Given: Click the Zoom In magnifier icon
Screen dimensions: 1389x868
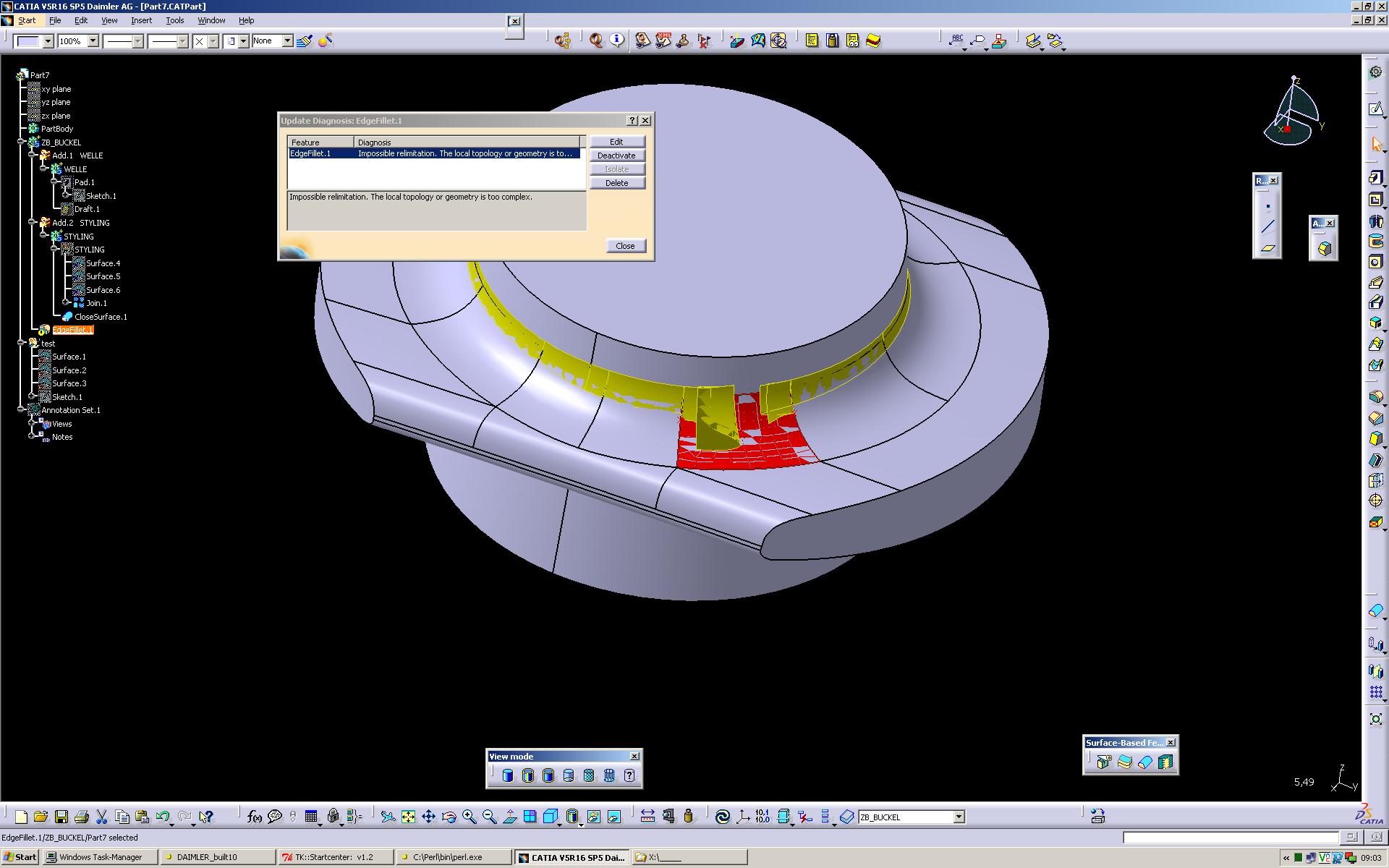Looking at the screenshot, I should [x=469, y=817].
